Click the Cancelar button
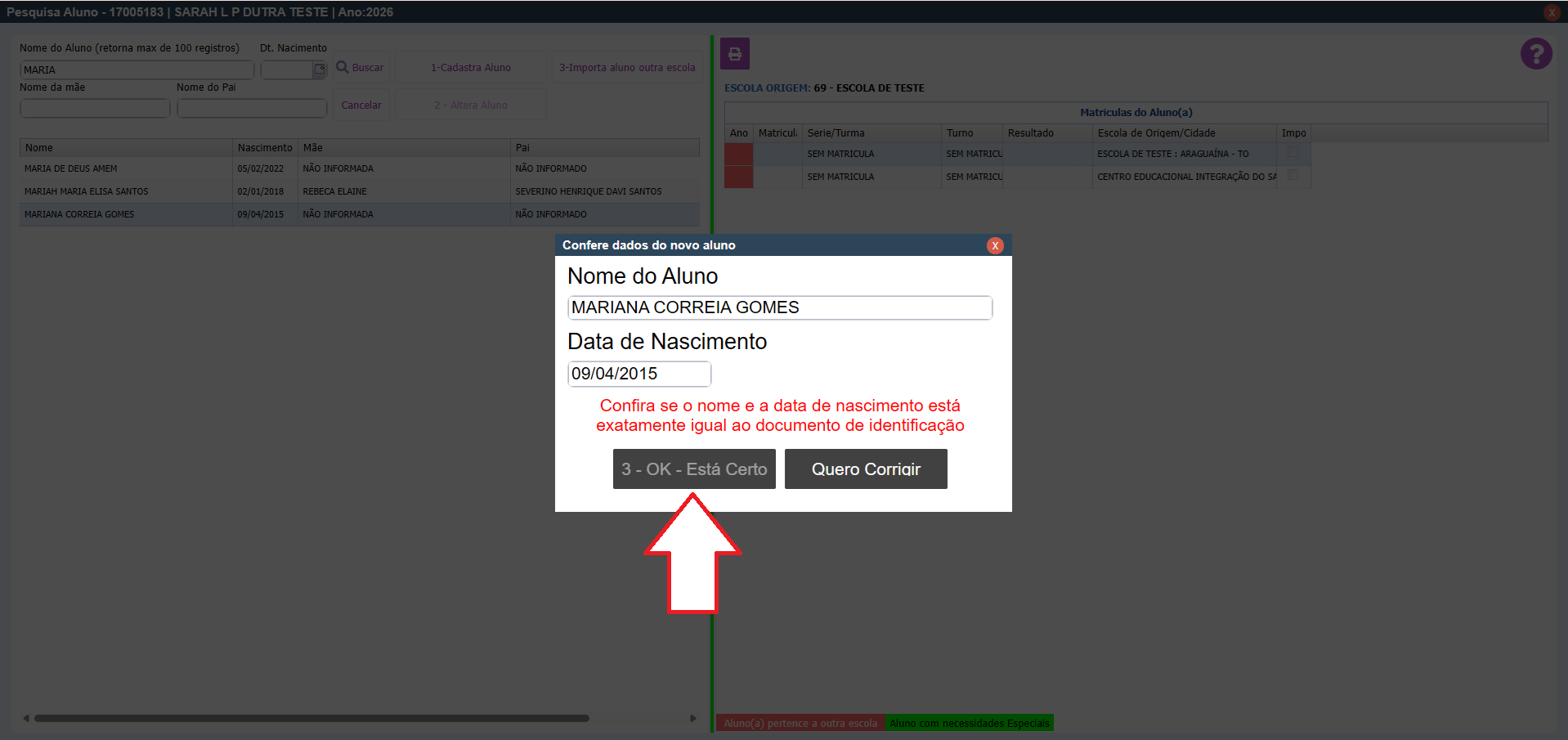This screenshot has width=1568, height=740. 361,105
